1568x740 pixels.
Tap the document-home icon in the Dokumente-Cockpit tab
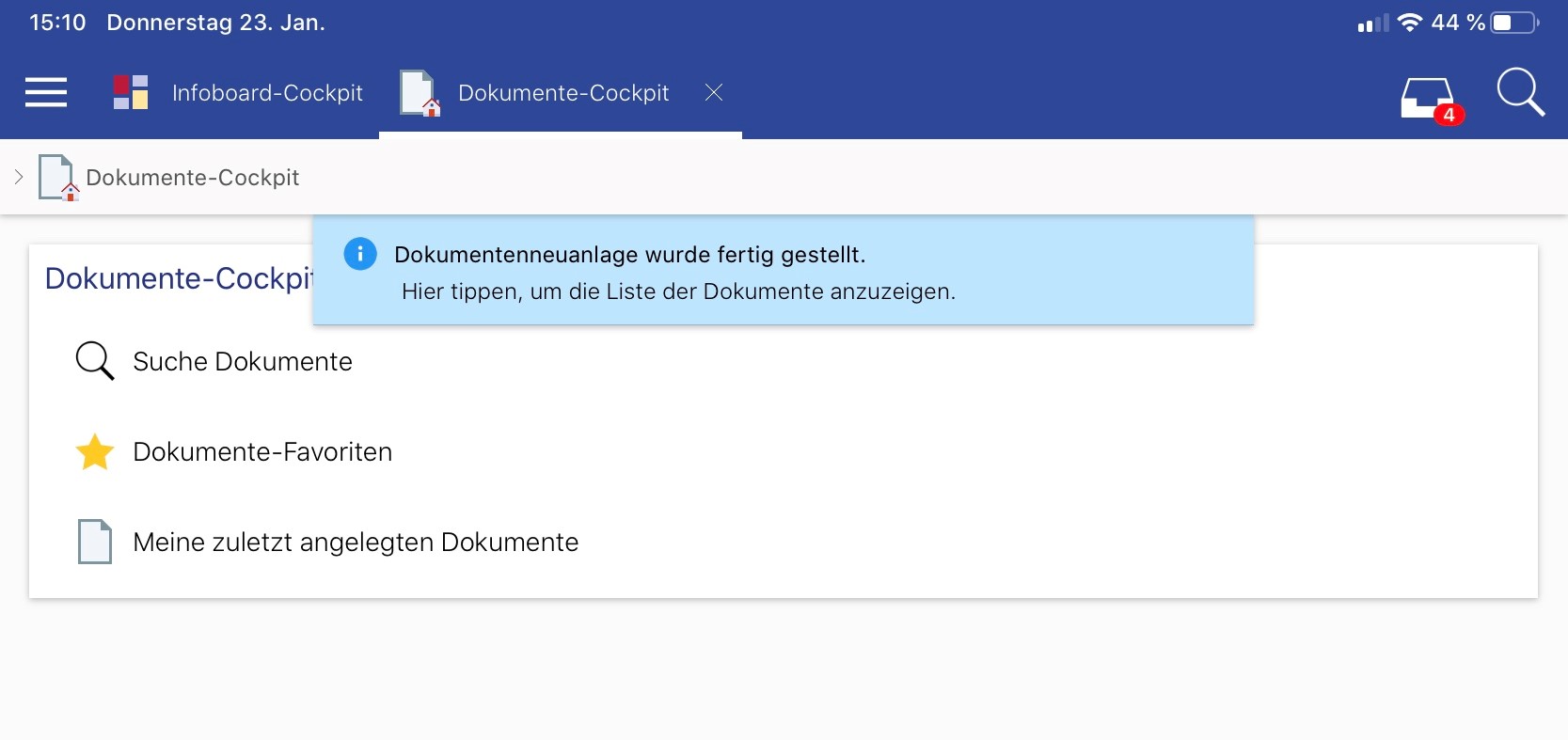click(420, 93)
